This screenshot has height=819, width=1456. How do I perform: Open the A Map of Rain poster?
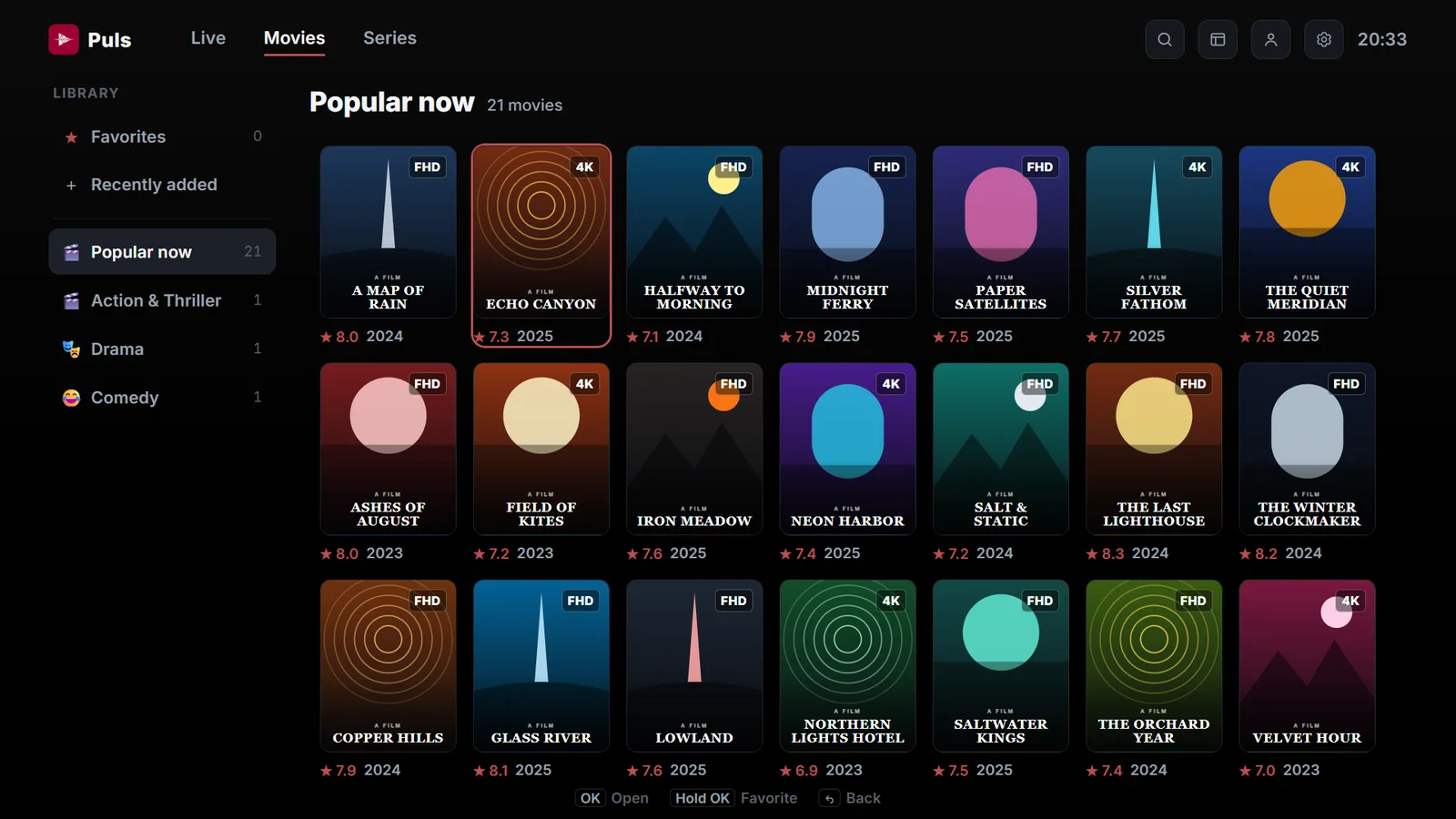click(388, 232)
